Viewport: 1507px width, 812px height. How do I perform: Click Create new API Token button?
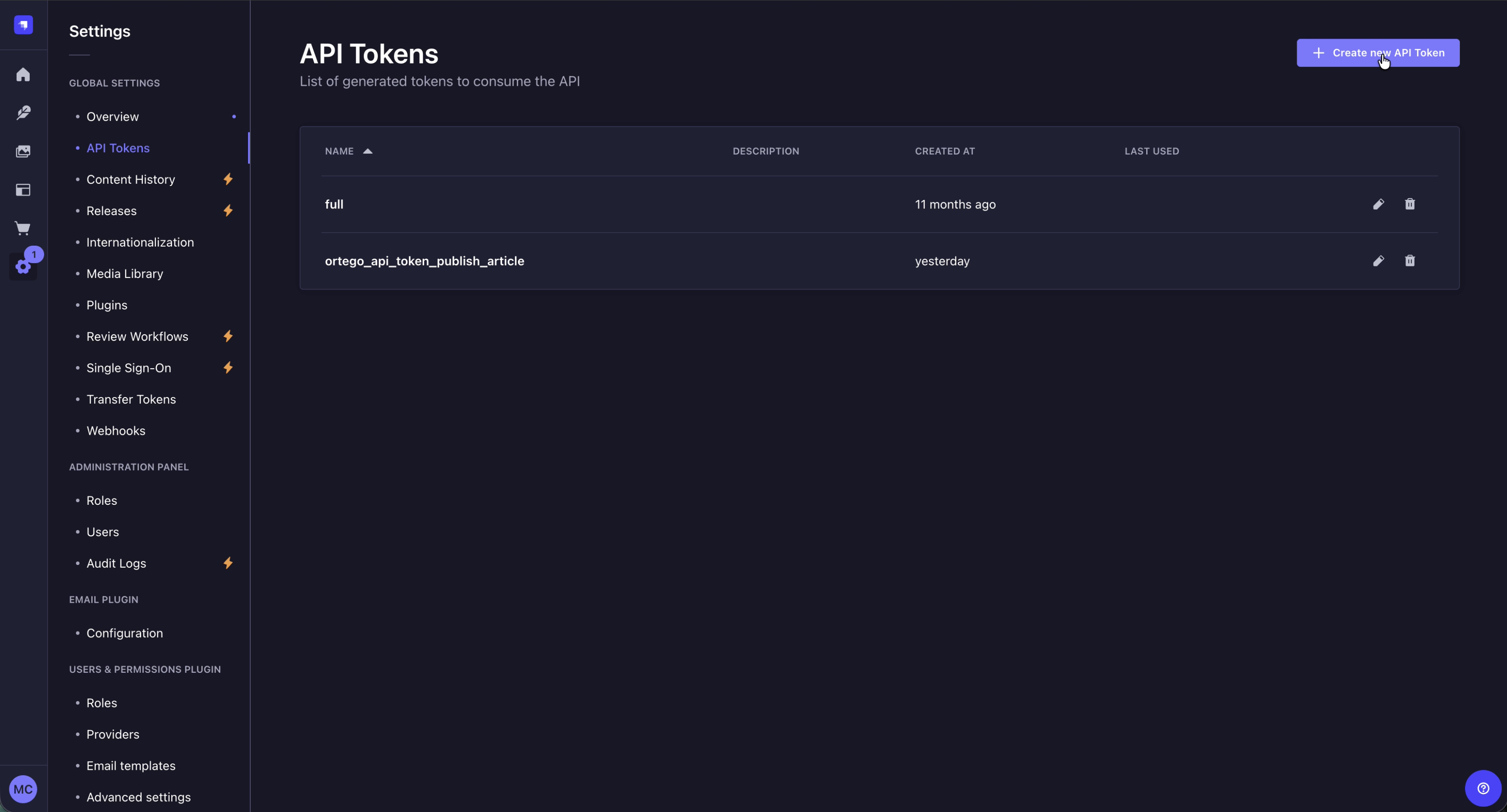tap(1378, 53)
